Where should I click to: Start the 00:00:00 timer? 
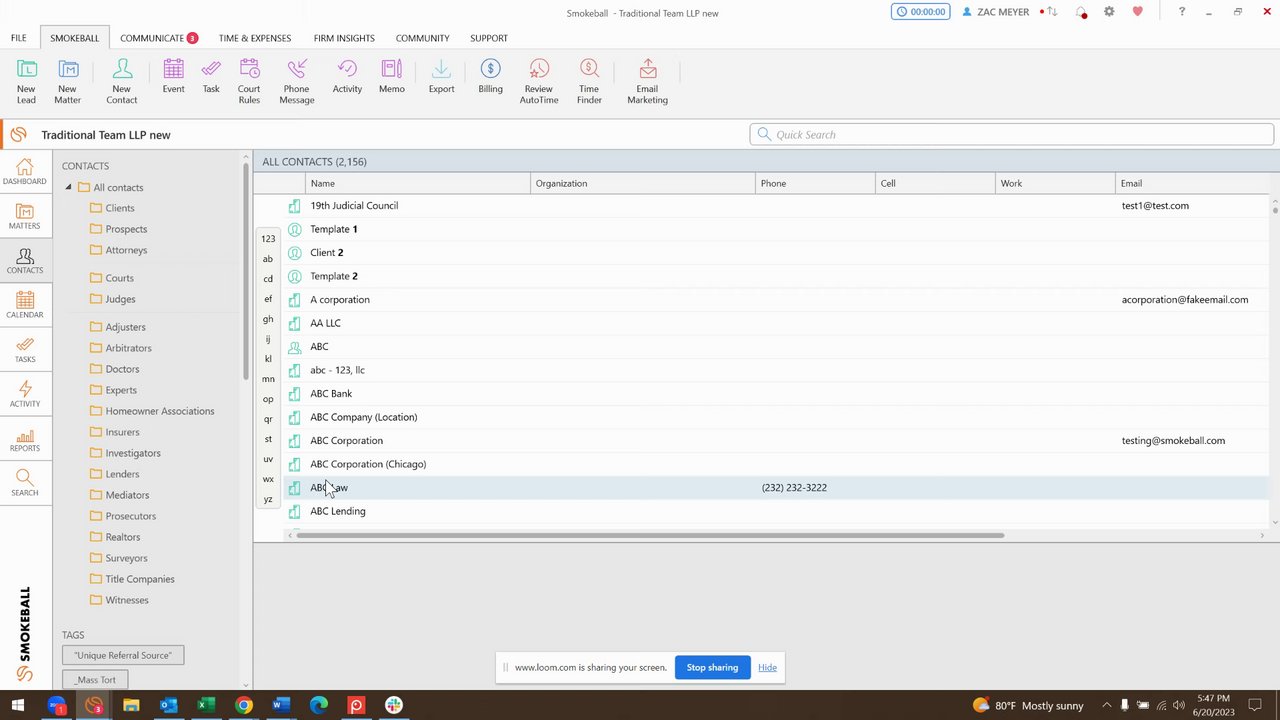(x=920, y=12)
